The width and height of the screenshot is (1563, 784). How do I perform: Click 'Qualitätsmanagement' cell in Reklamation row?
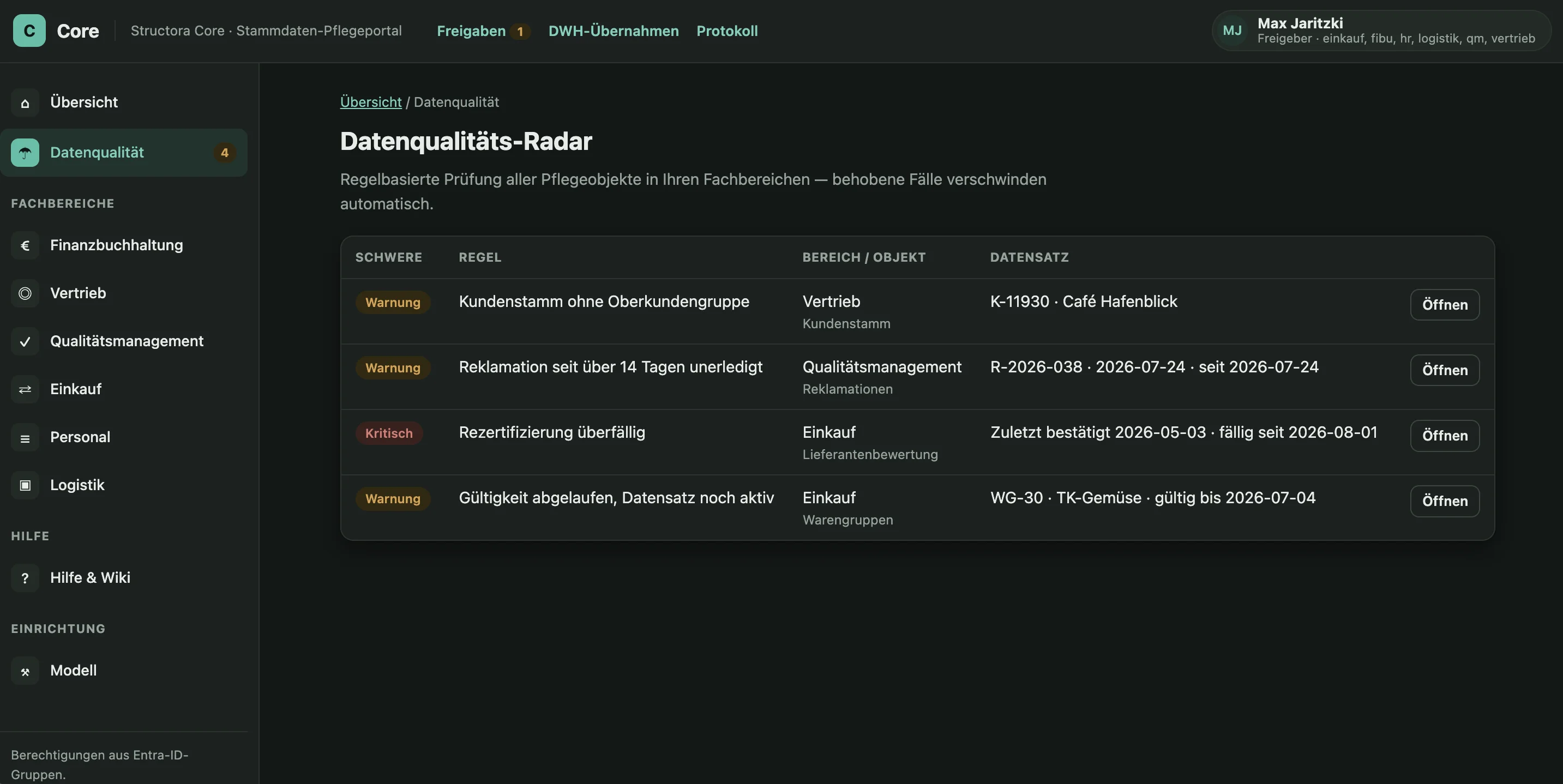[x=882, y=367]
